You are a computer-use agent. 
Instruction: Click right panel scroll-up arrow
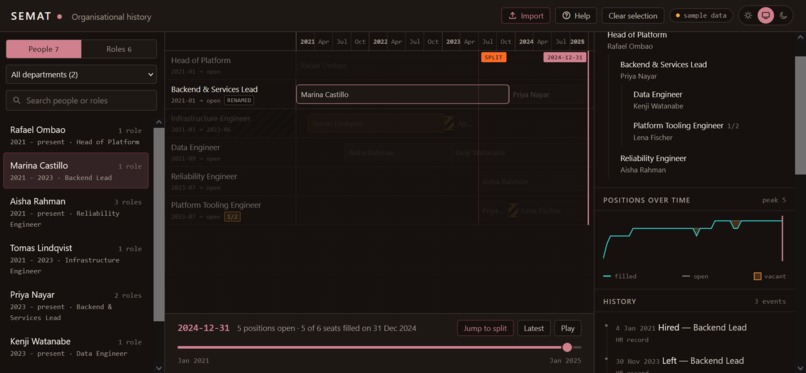pyautogui.click(x=800, y=37)
